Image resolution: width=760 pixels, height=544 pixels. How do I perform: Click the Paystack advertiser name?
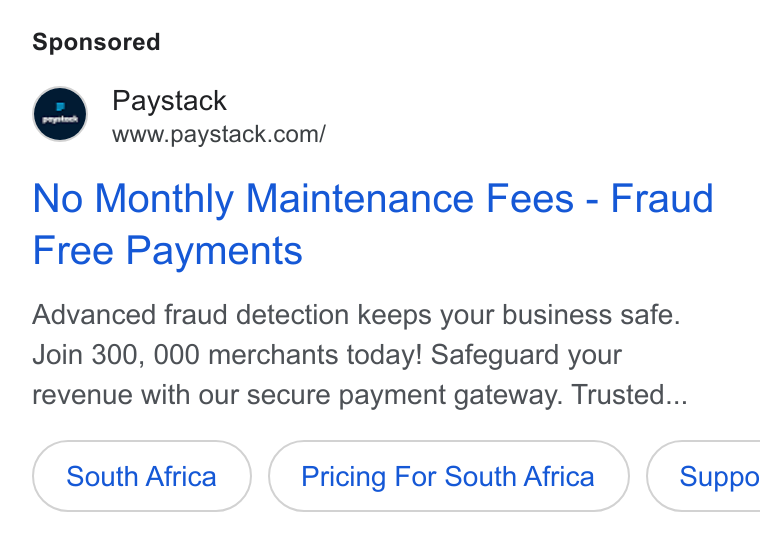tap(169, 101)
